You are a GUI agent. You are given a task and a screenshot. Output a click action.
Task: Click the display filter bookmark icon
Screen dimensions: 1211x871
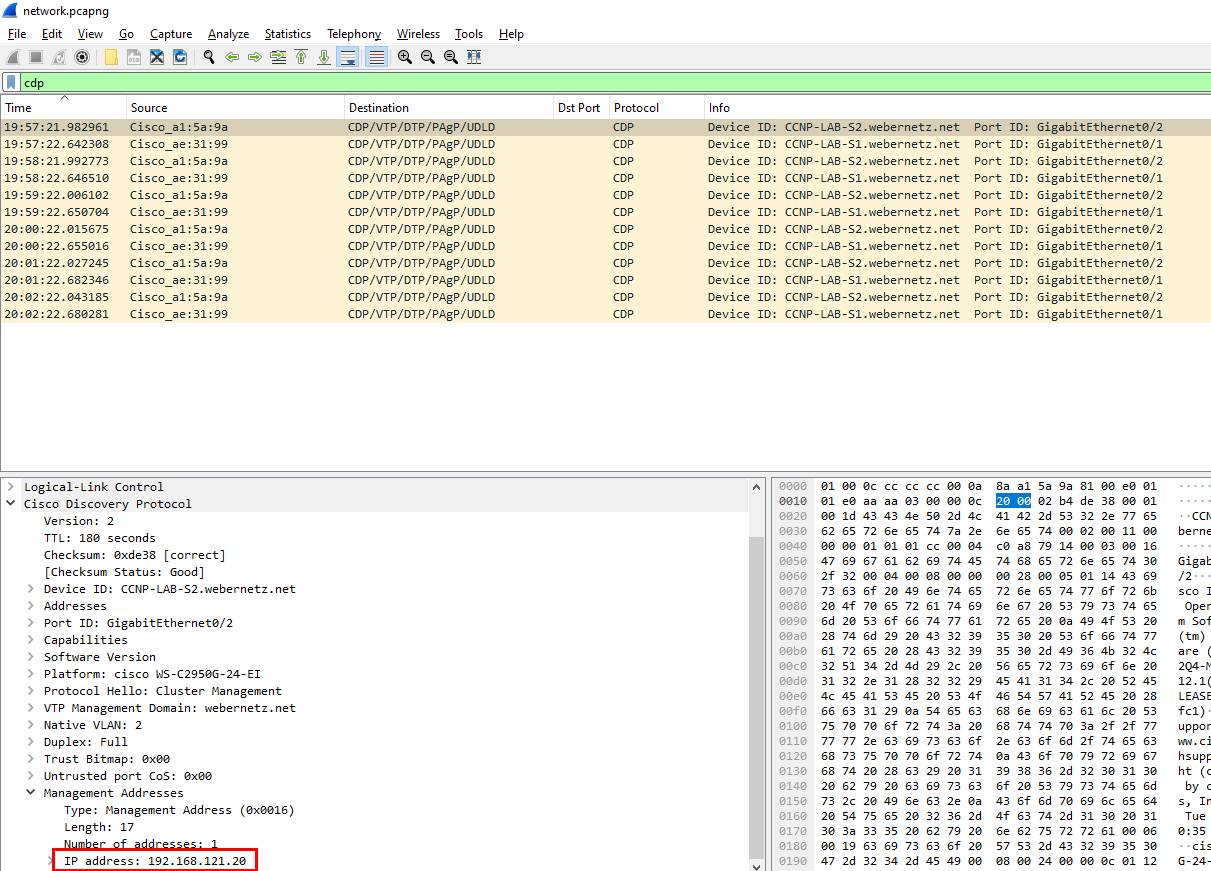pyautogui.click(x=11, y=83)
